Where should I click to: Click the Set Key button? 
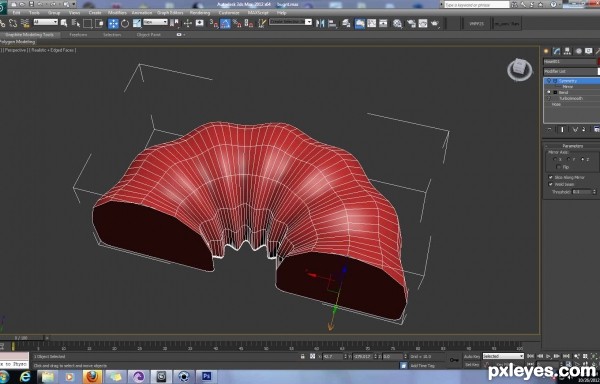(472, 364)
